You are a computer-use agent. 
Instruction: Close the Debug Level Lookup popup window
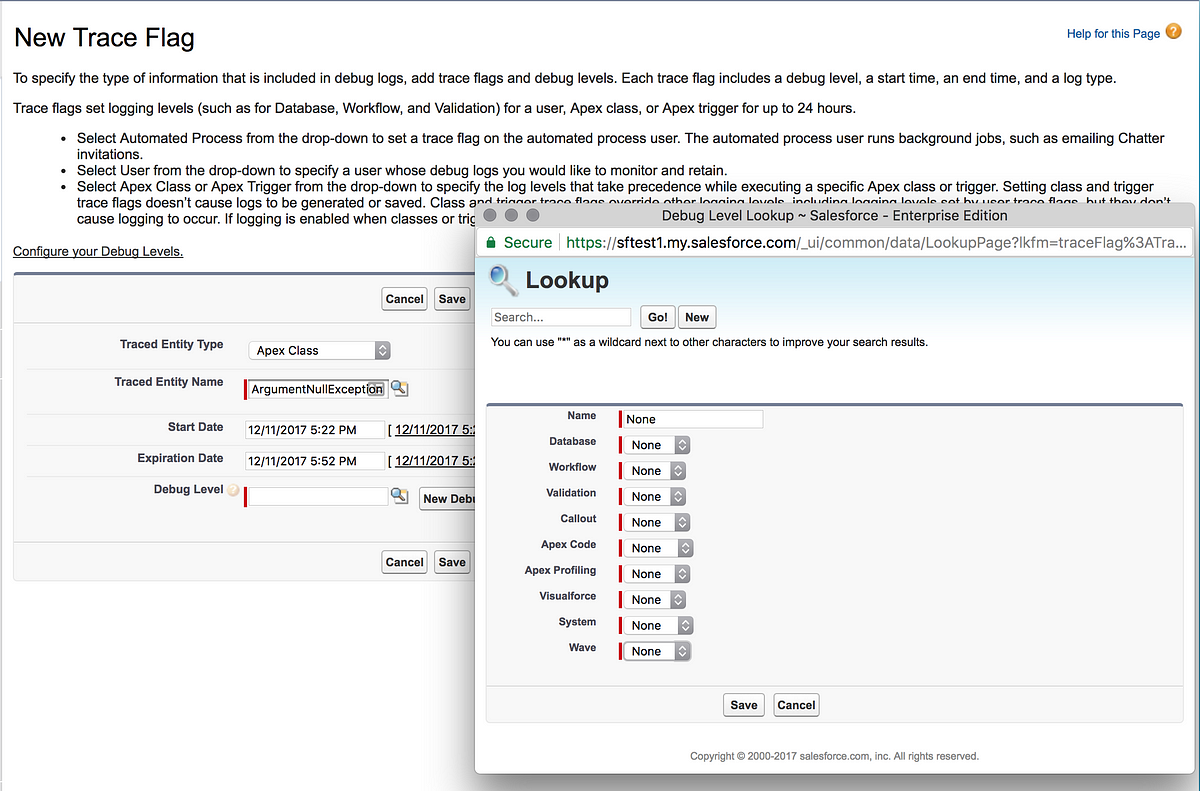coord(490,215)
